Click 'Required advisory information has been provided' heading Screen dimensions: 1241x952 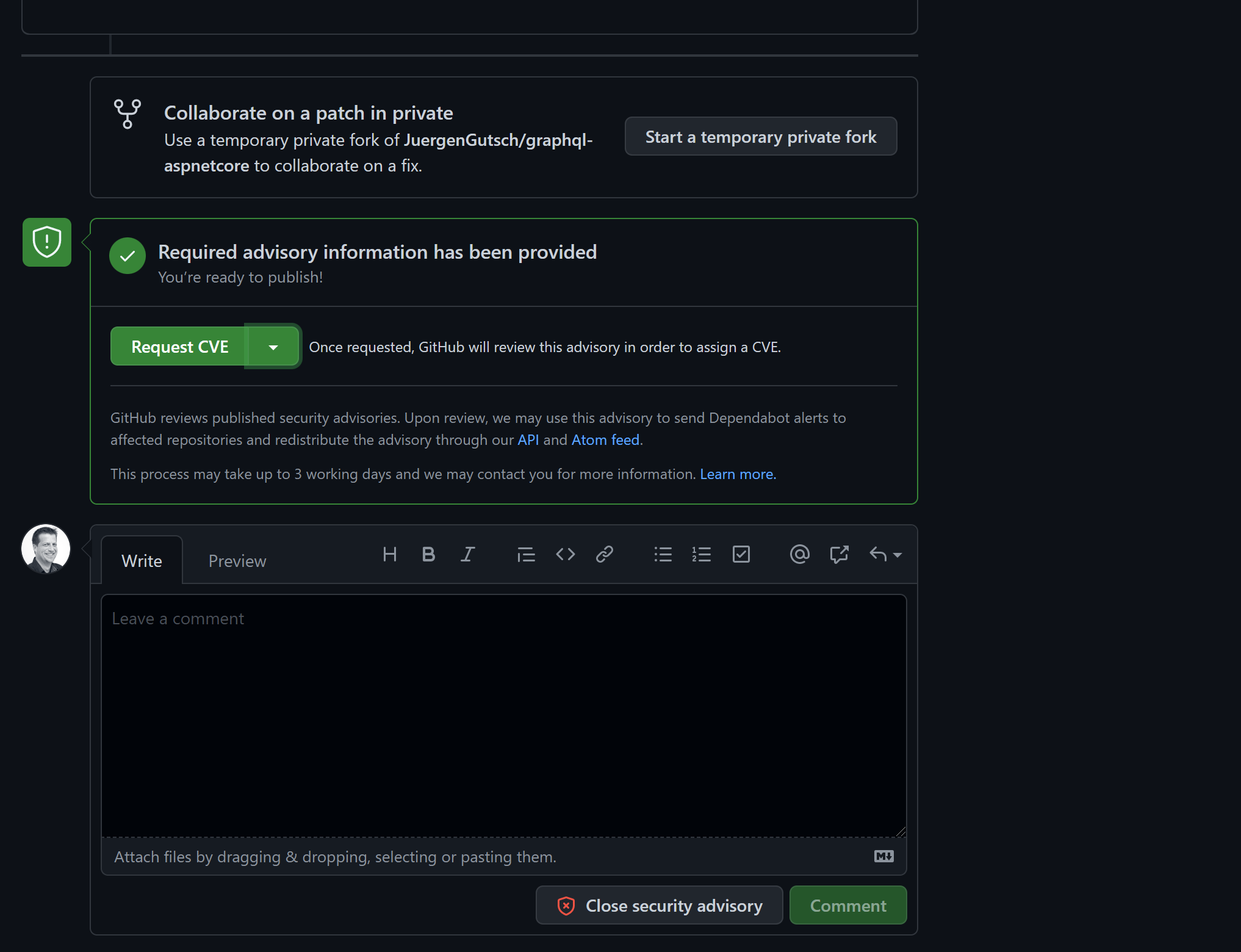[378, 252]
